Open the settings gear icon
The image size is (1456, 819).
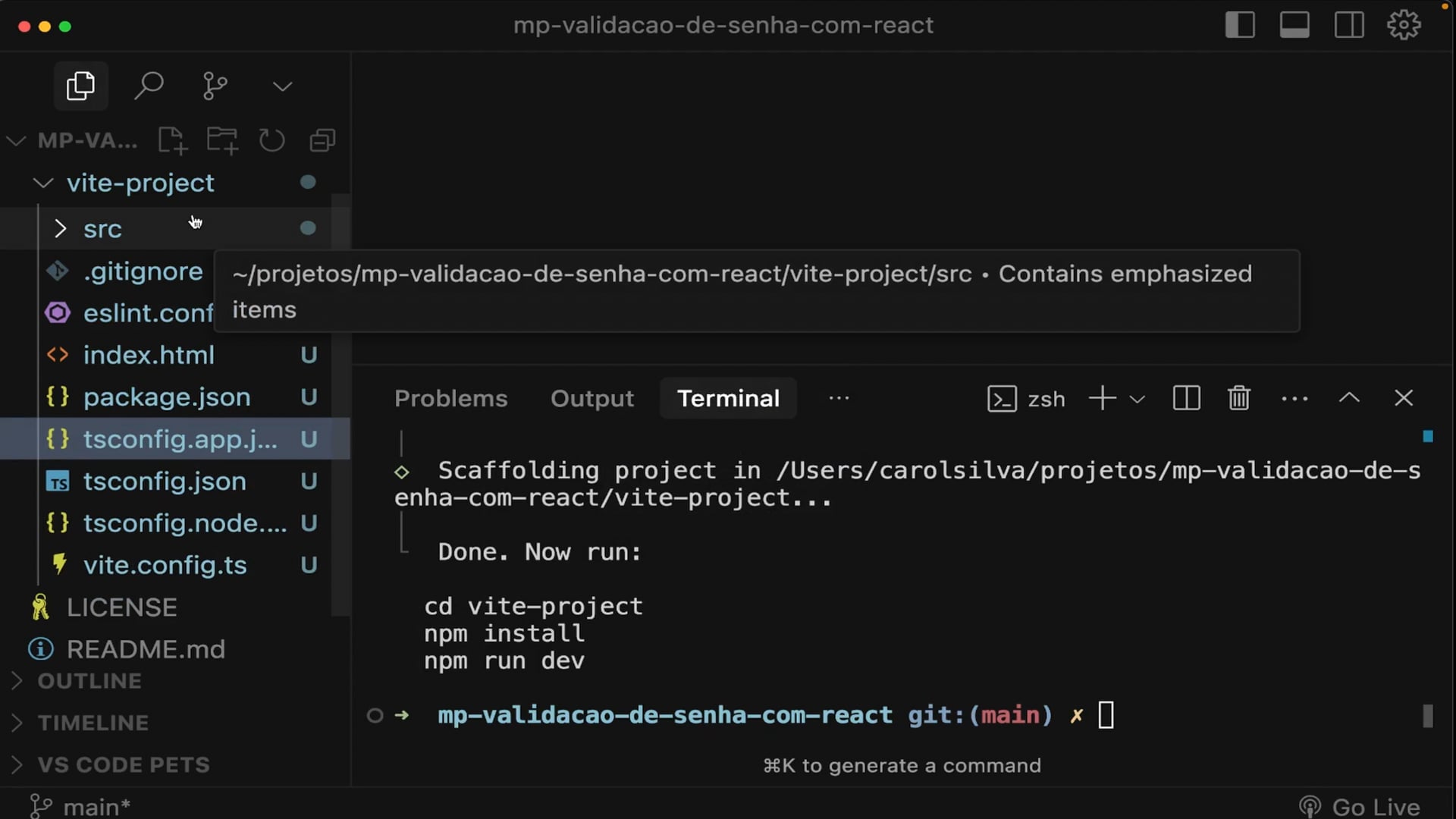coord(1403,25)
